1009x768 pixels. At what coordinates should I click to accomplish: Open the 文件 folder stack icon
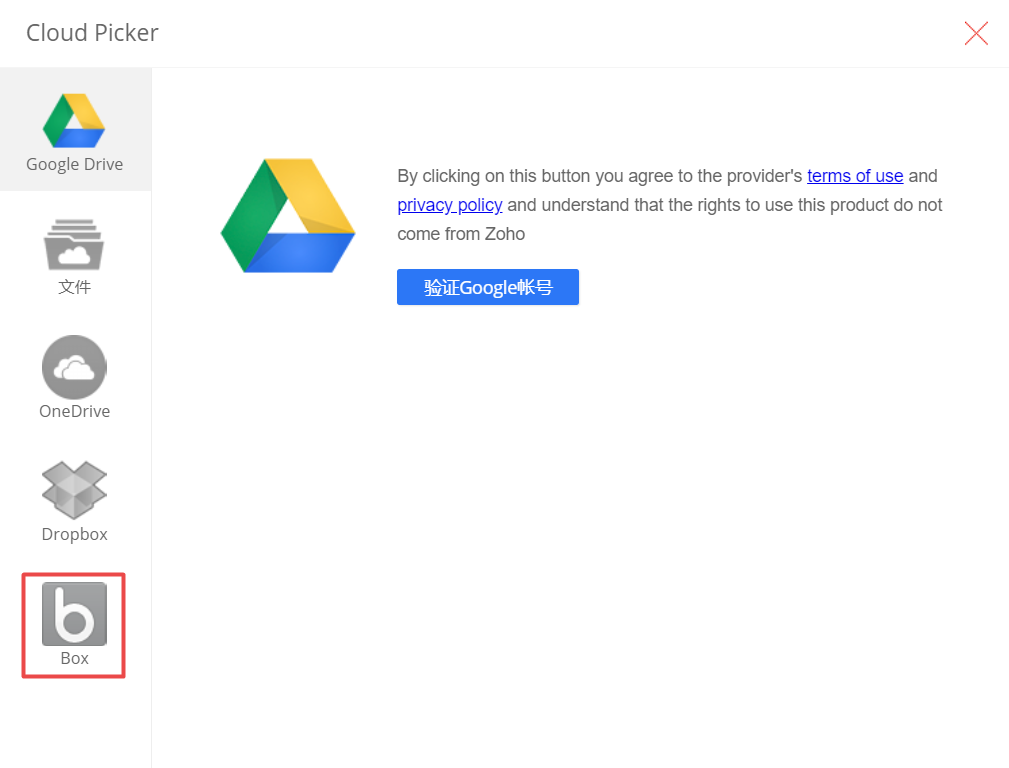(75, 244)
